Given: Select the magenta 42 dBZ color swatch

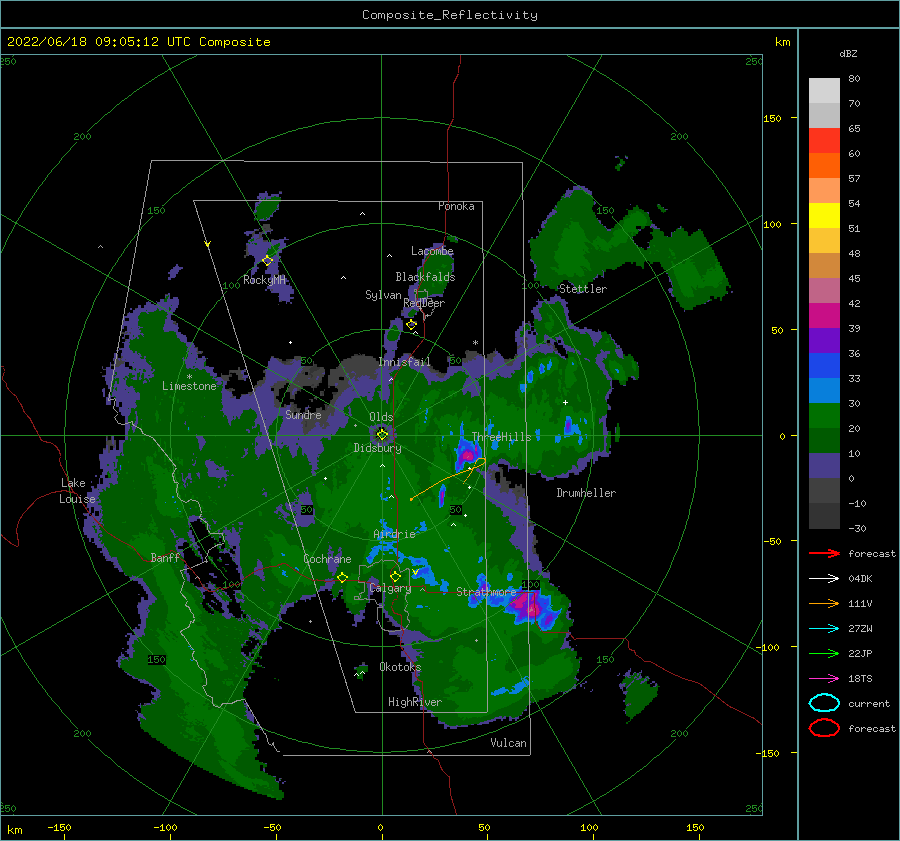Looking at the screenshot, I should tap(824, 316).
